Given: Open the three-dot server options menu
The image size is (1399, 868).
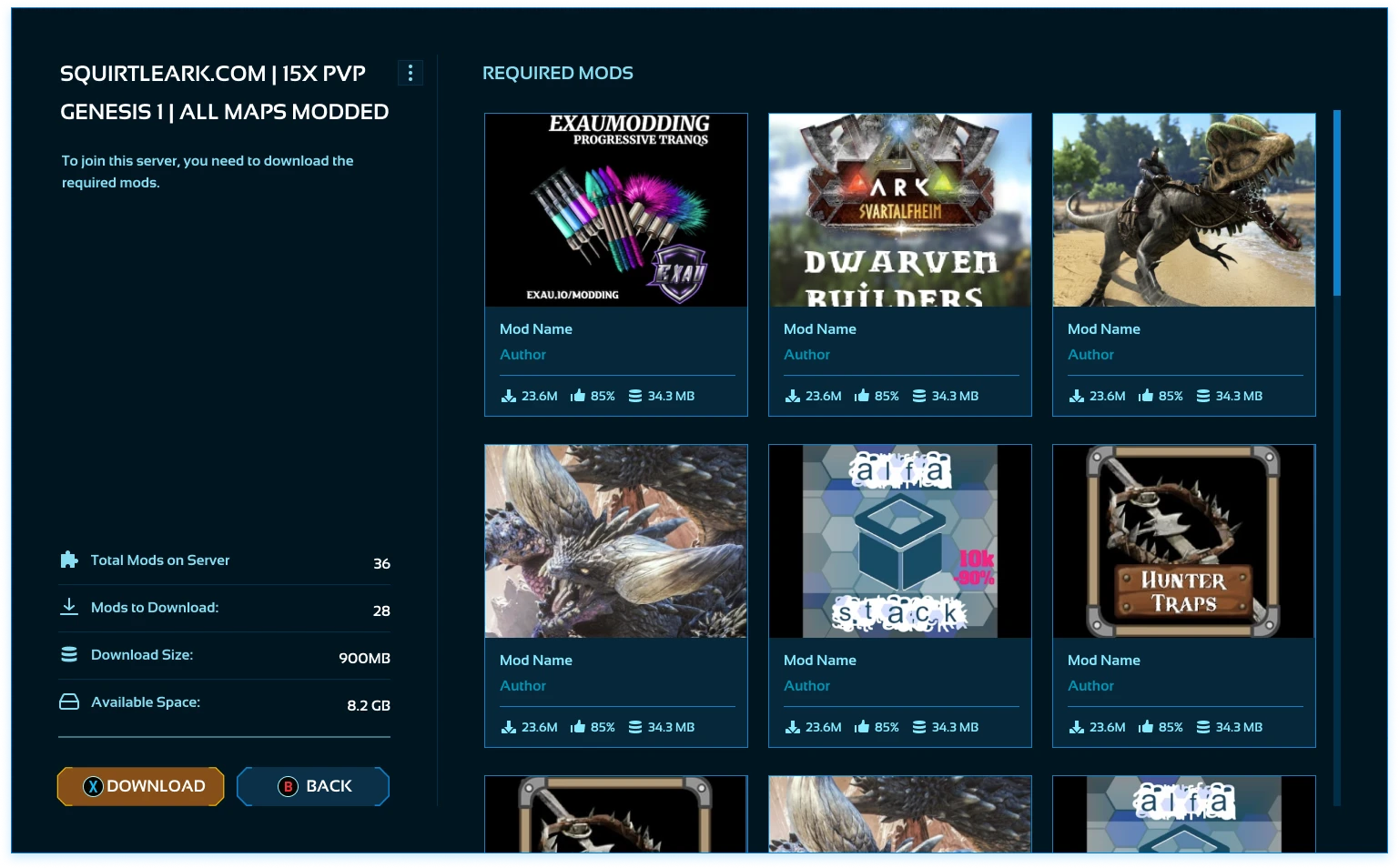Looking at the screenshot, I should point(411,73).
